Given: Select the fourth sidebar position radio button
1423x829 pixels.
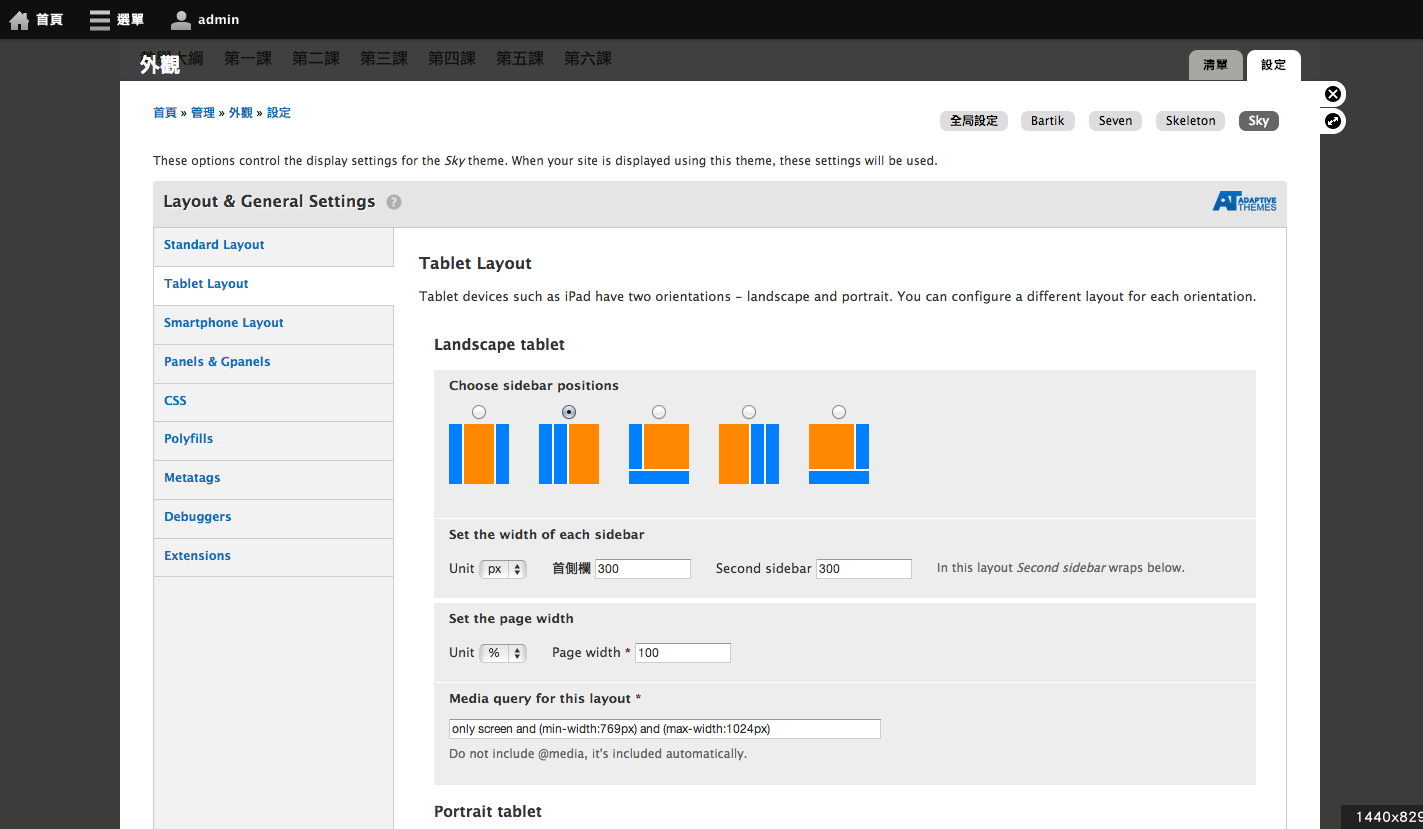Looking at the screenshot, I should 749,412.
